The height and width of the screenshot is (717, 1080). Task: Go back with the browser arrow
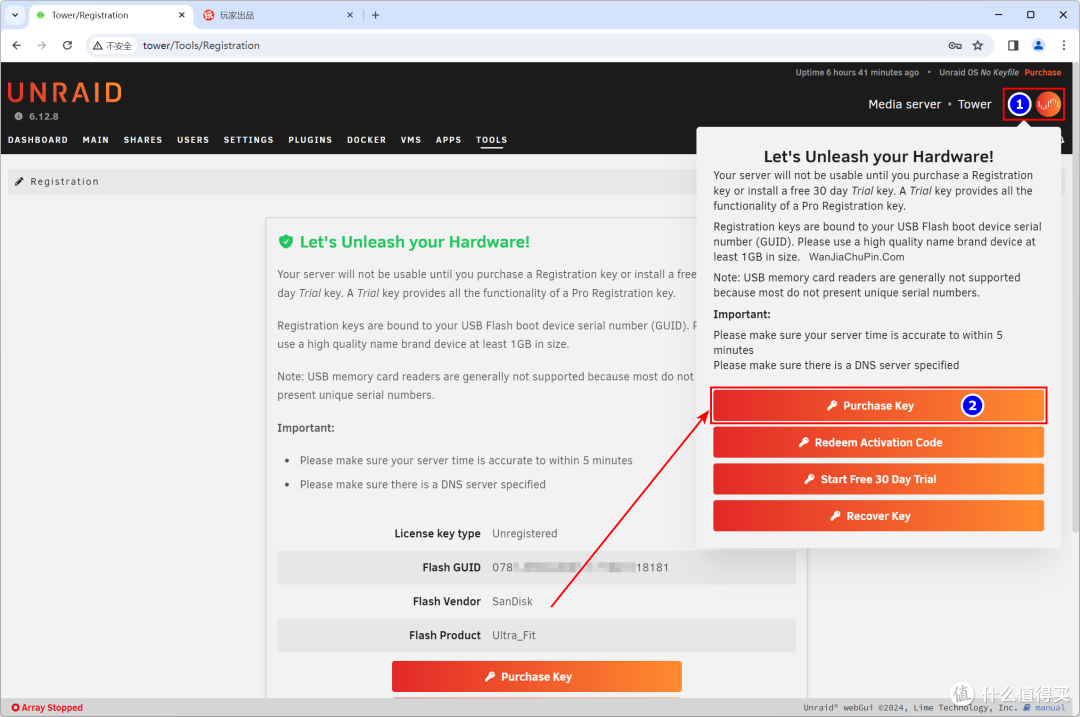point(16,45)
